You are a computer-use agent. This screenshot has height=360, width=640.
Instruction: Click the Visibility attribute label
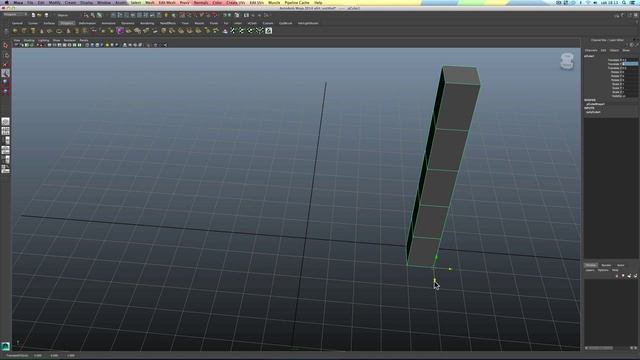point(618,96)
